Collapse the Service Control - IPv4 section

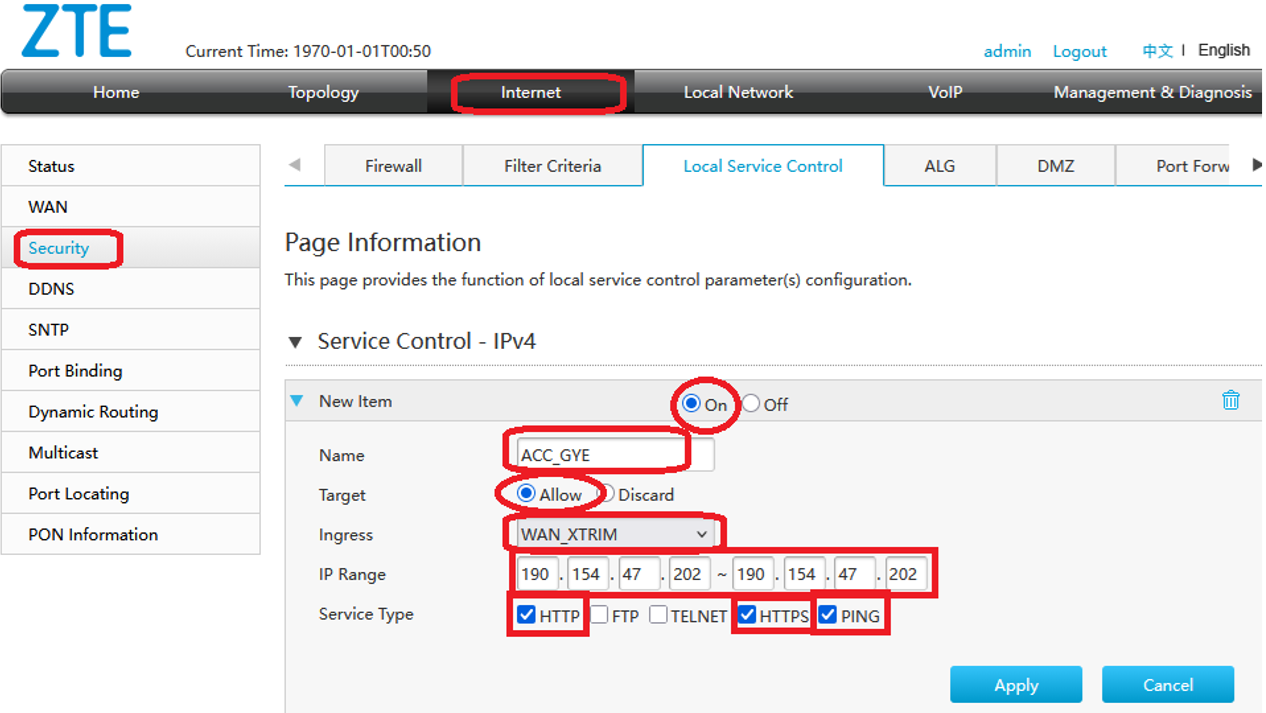pos(295,342)
